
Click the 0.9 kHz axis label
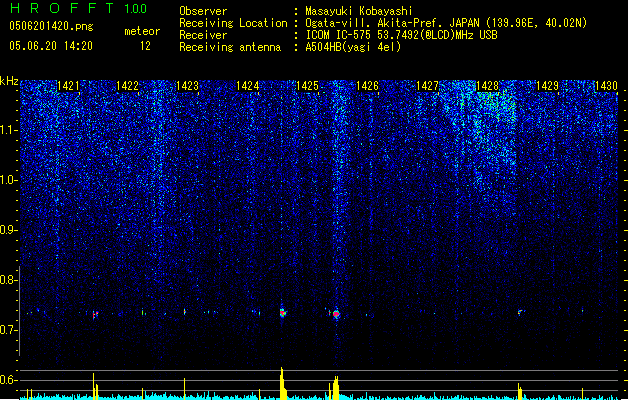point(8,230)
